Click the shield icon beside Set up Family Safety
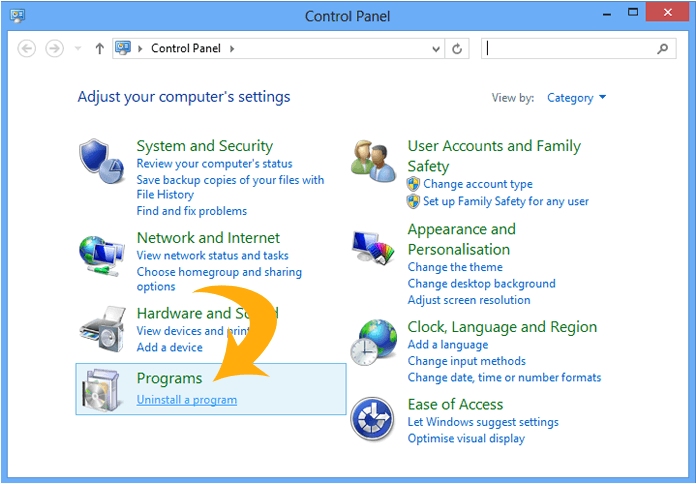The image size is (696, 484). [x=413, y=201]
